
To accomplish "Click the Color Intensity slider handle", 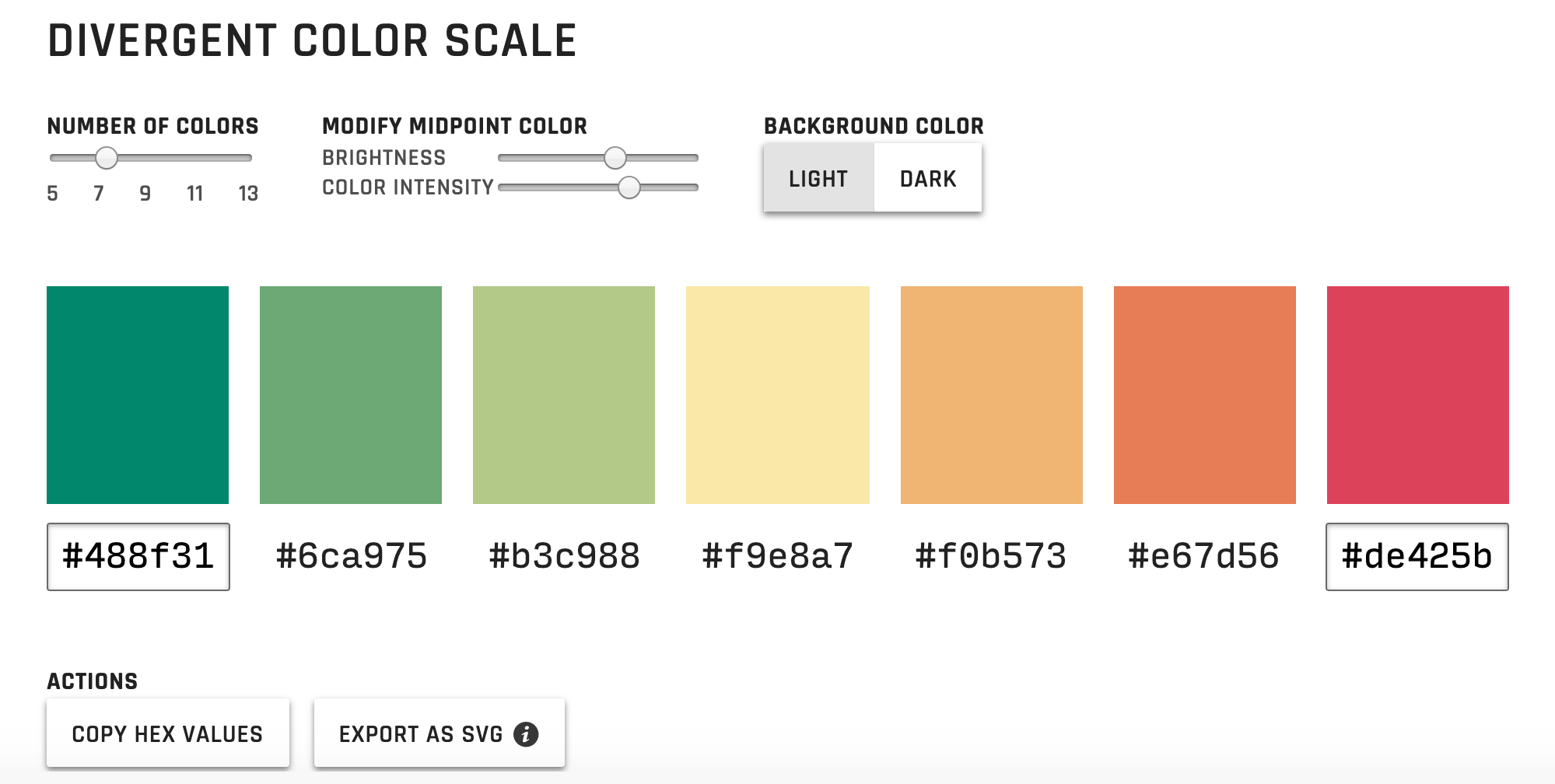I will 629,187.
